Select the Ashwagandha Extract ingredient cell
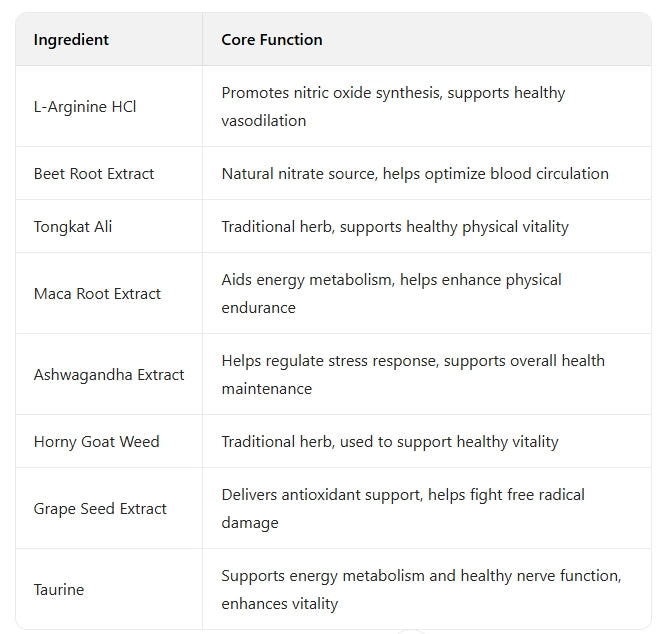The width and height of the screenshot is (664, 634). [109, 375]
